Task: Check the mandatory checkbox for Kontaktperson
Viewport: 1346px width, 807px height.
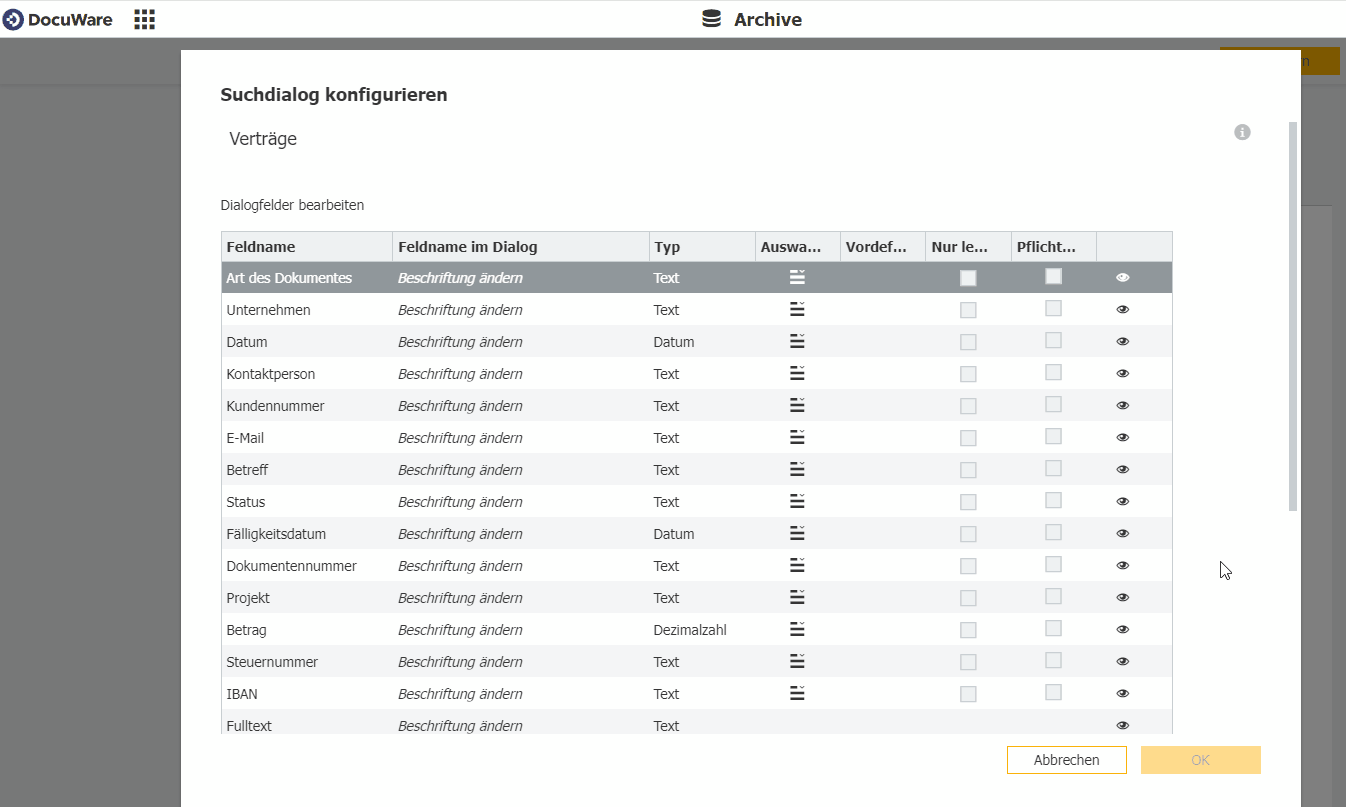Action: 1053,373
